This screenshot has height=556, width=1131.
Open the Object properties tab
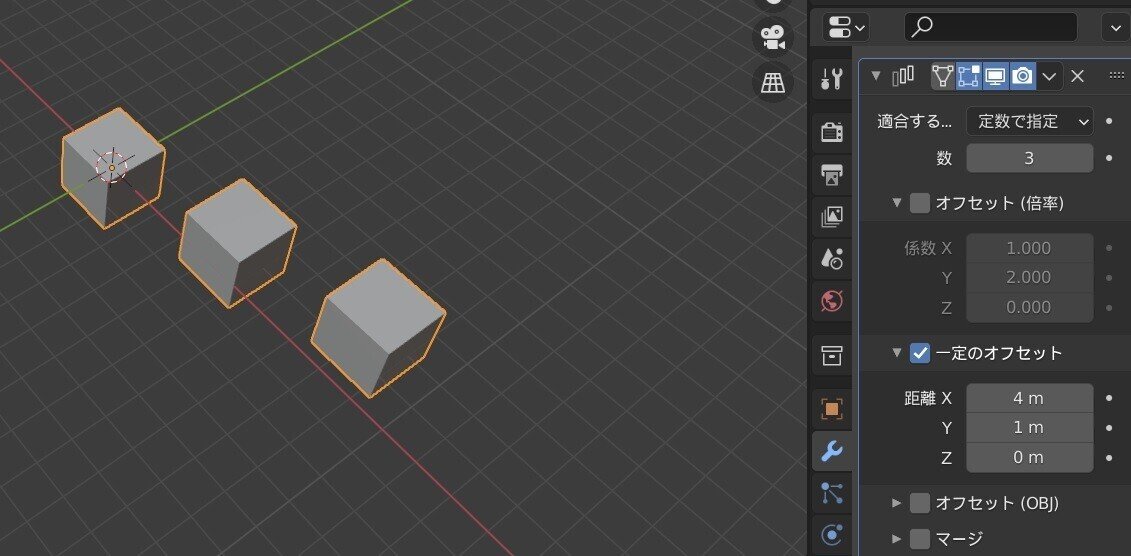(832, 410)
